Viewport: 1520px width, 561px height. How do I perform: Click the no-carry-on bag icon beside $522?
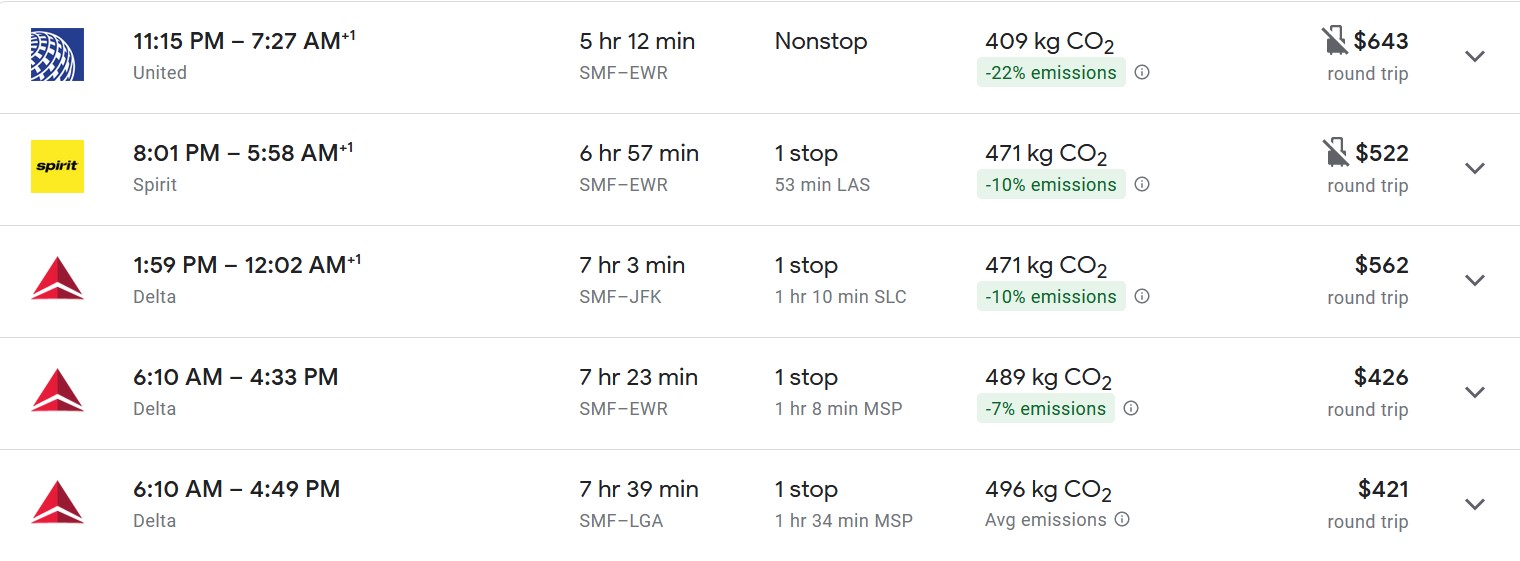[1334, 154]
